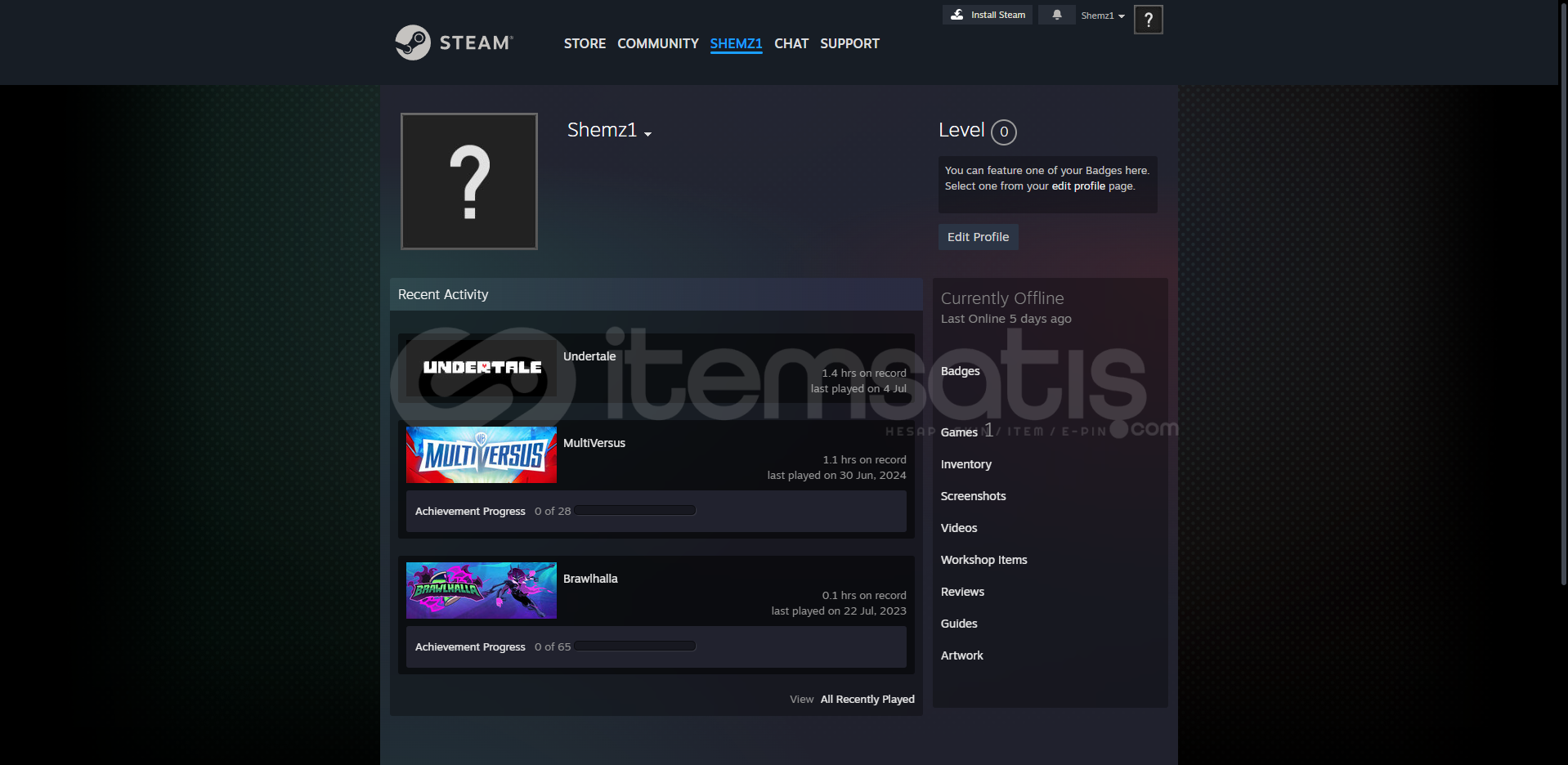Open the Guides link
The image size is (1568, 765).
pyautogui.click(x=958, y=624)
